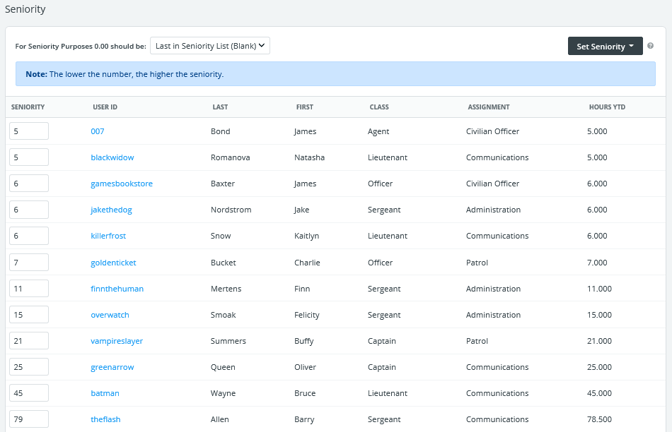Sort by Hours YTD column header
This screenshot has width=672, height=432.
(x=607, y=107)
